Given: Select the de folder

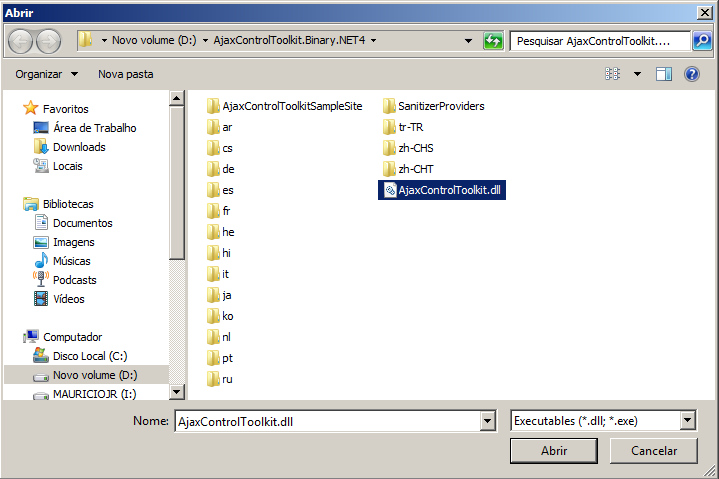Looking at the screenshot, I should pos(221,169).
